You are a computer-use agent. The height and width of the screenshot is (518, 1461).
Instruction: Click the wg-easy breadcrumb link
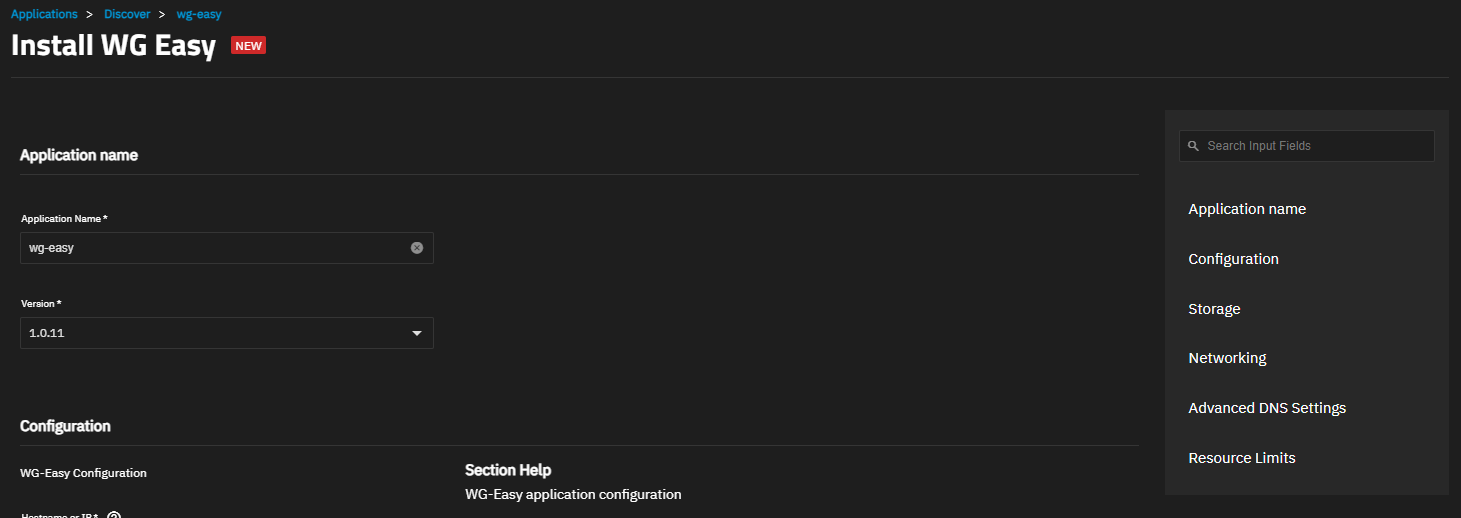pyautogui.click(x=199, y=14)
